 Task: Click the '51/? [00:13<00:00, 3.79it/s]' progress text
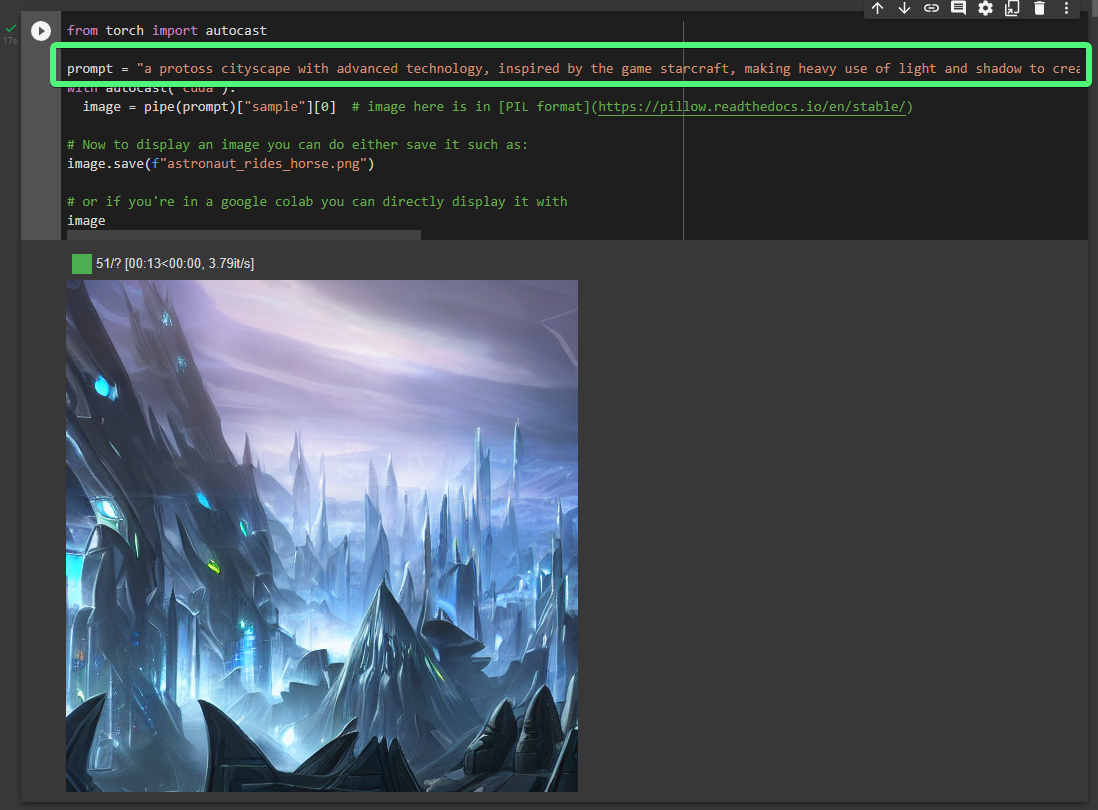pyautogui.click(x=175, y=264)
